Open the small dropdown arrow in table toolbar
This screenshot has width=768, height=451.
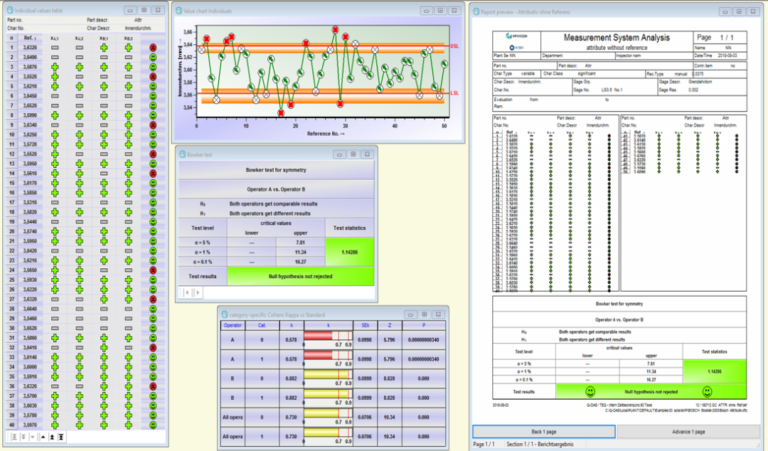pyautogui.click(x=32, y=437)
